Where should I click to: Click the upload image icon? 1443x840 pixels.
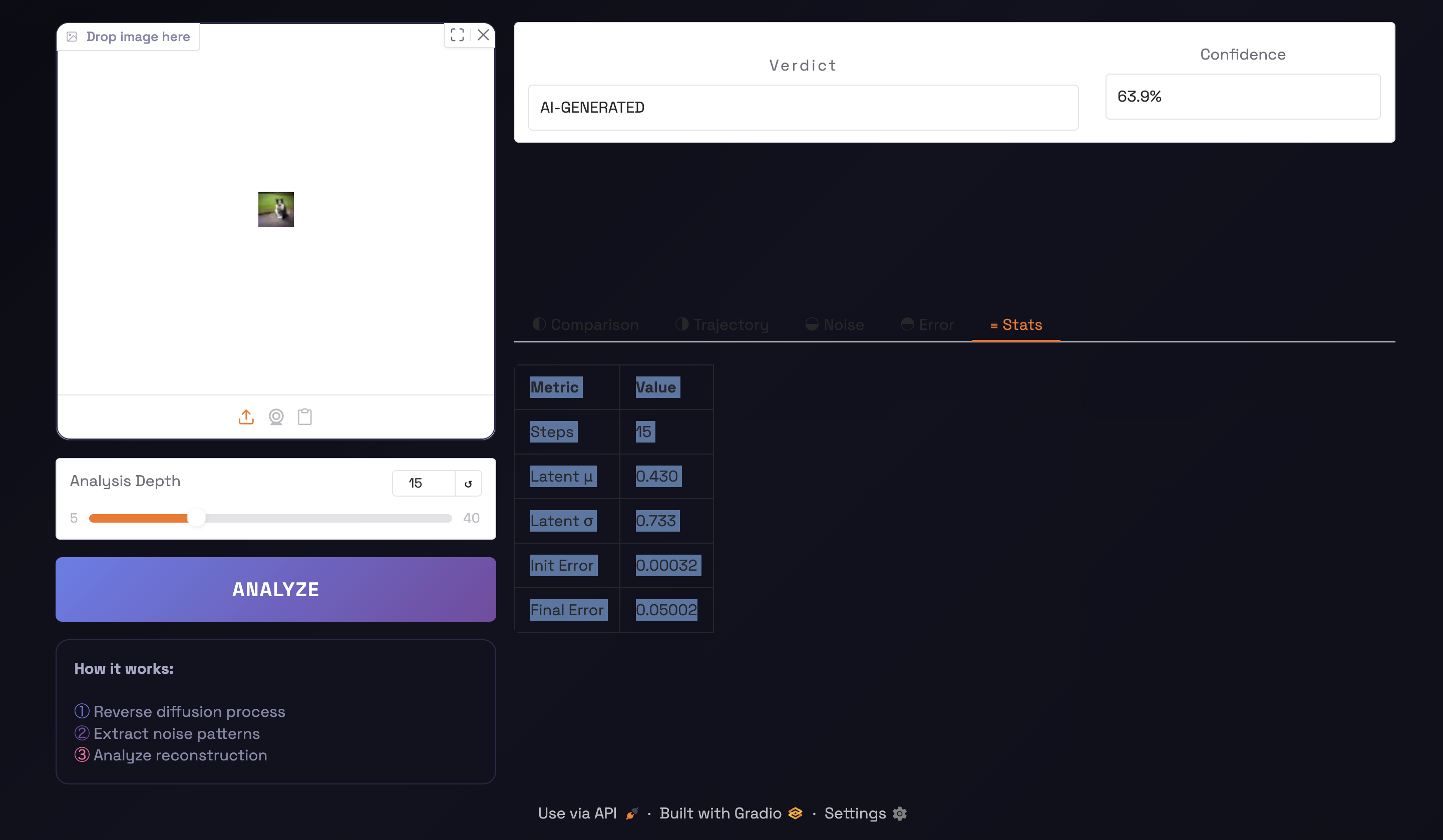(246, 417)
